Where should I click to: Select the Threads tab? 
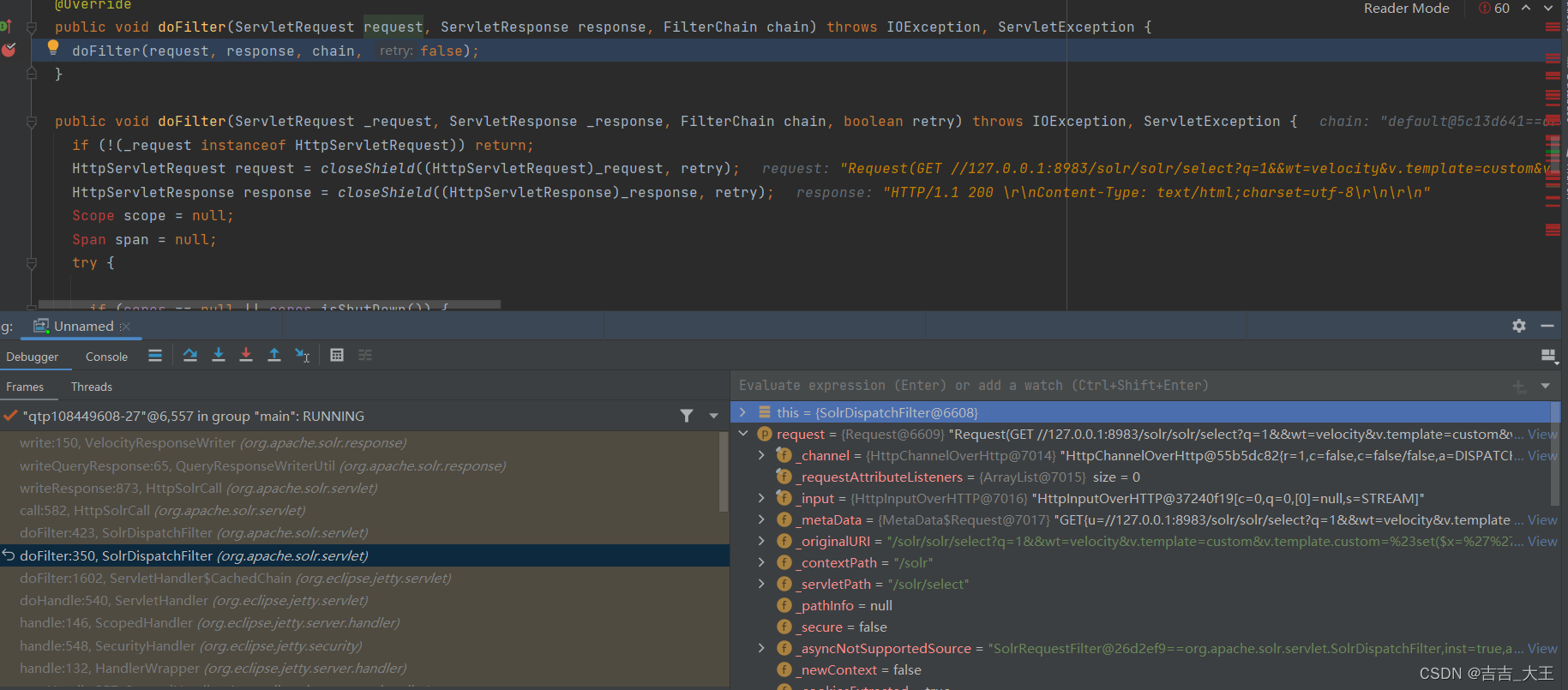tap(92, 387)
